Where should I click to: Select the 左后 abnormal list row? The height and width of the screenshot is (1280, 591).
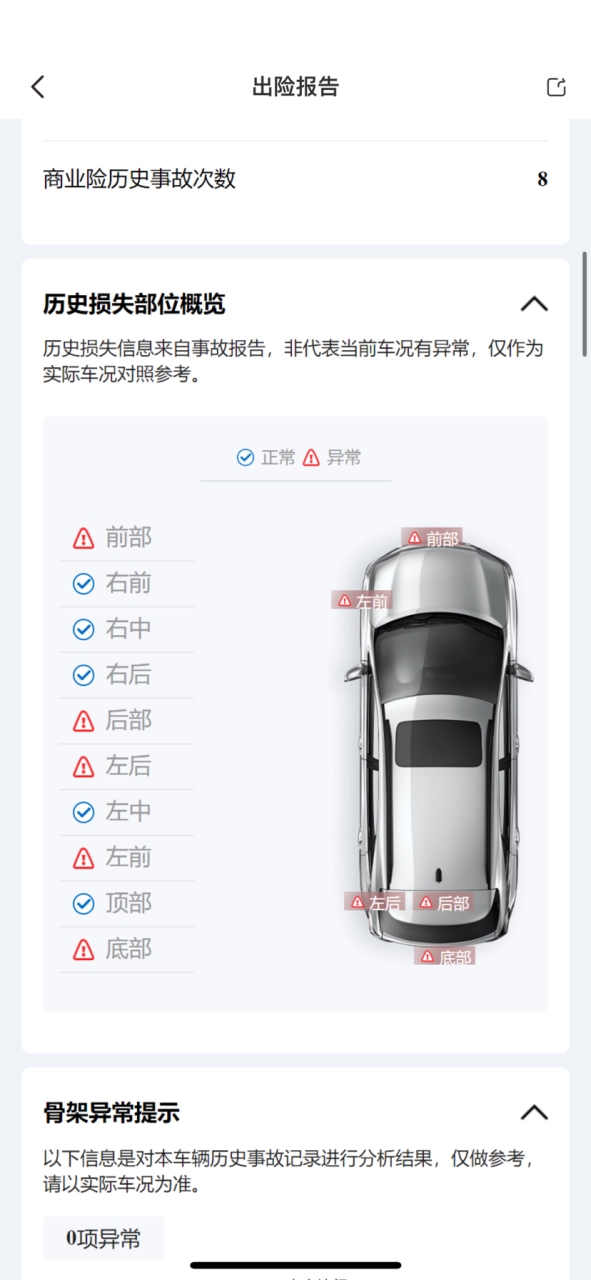126,766
